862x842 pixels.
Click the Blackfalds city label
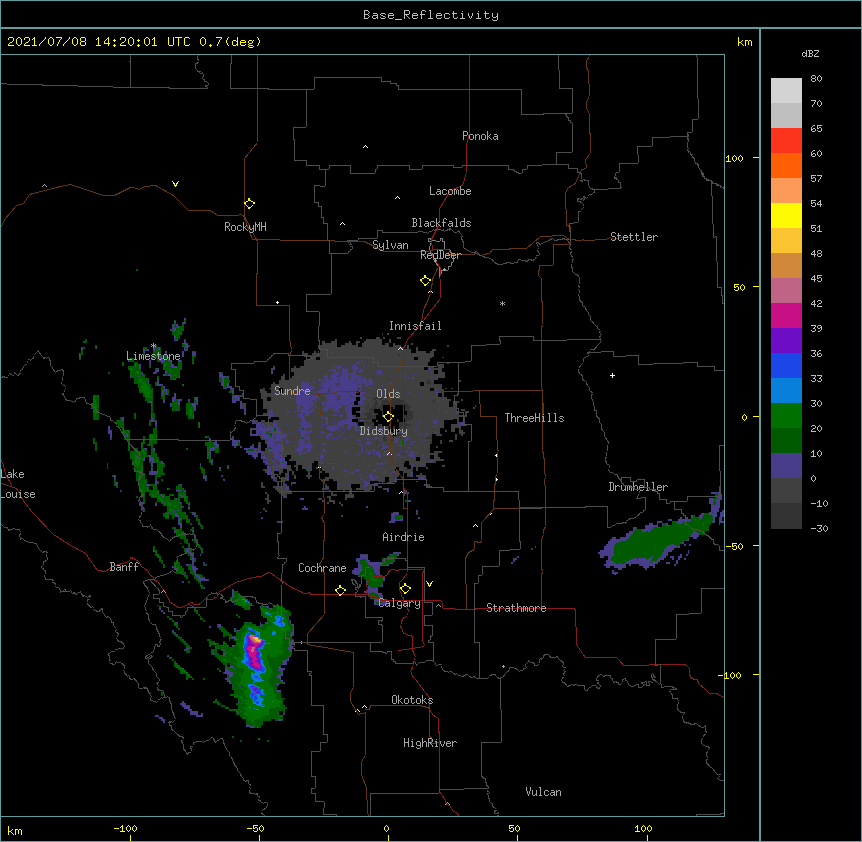coord(441,223)
